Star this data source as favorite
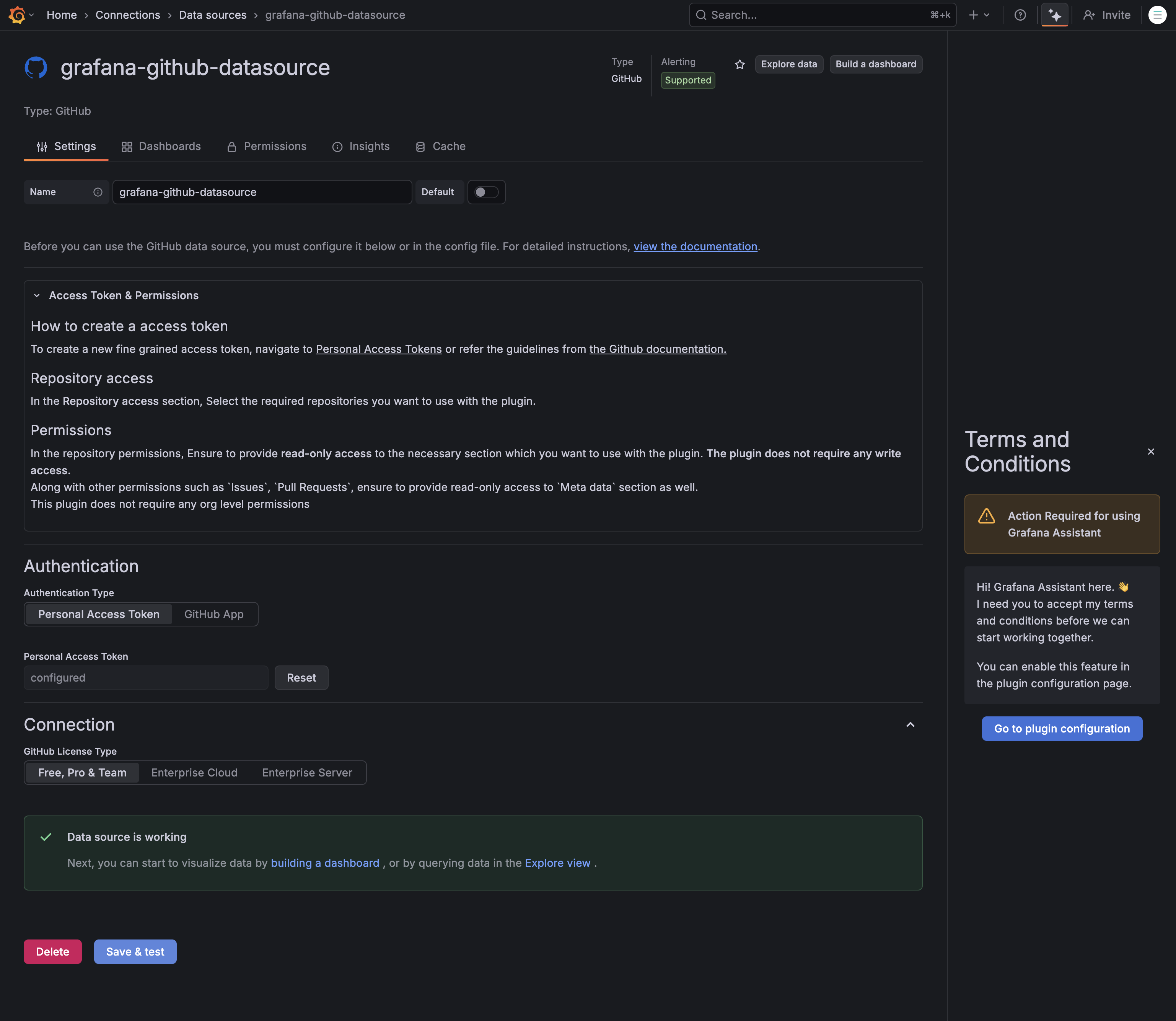 click(x=740, y=64)
